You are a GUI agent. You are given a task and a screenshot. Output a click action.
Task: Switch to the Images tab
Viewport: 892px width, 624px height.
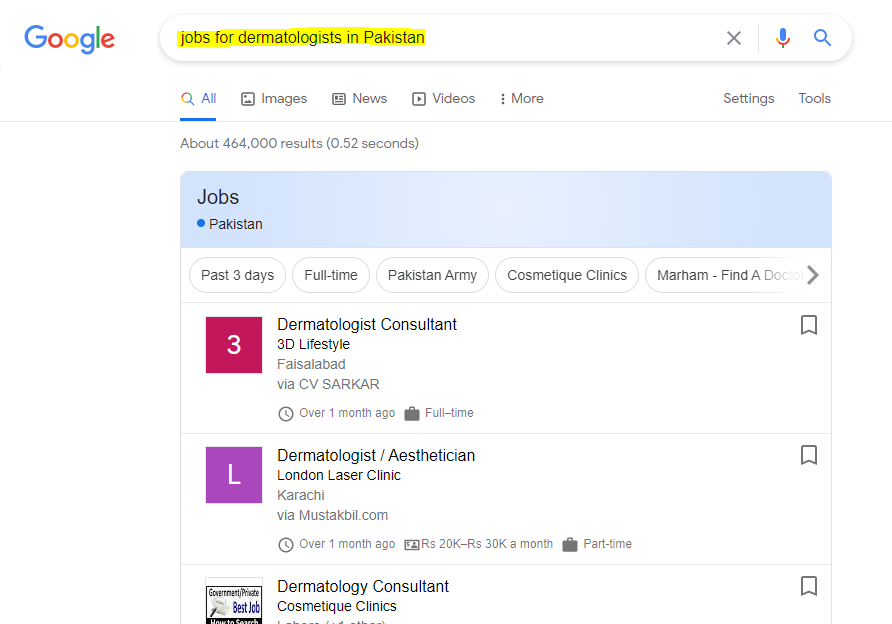click(x=274, y=98)
